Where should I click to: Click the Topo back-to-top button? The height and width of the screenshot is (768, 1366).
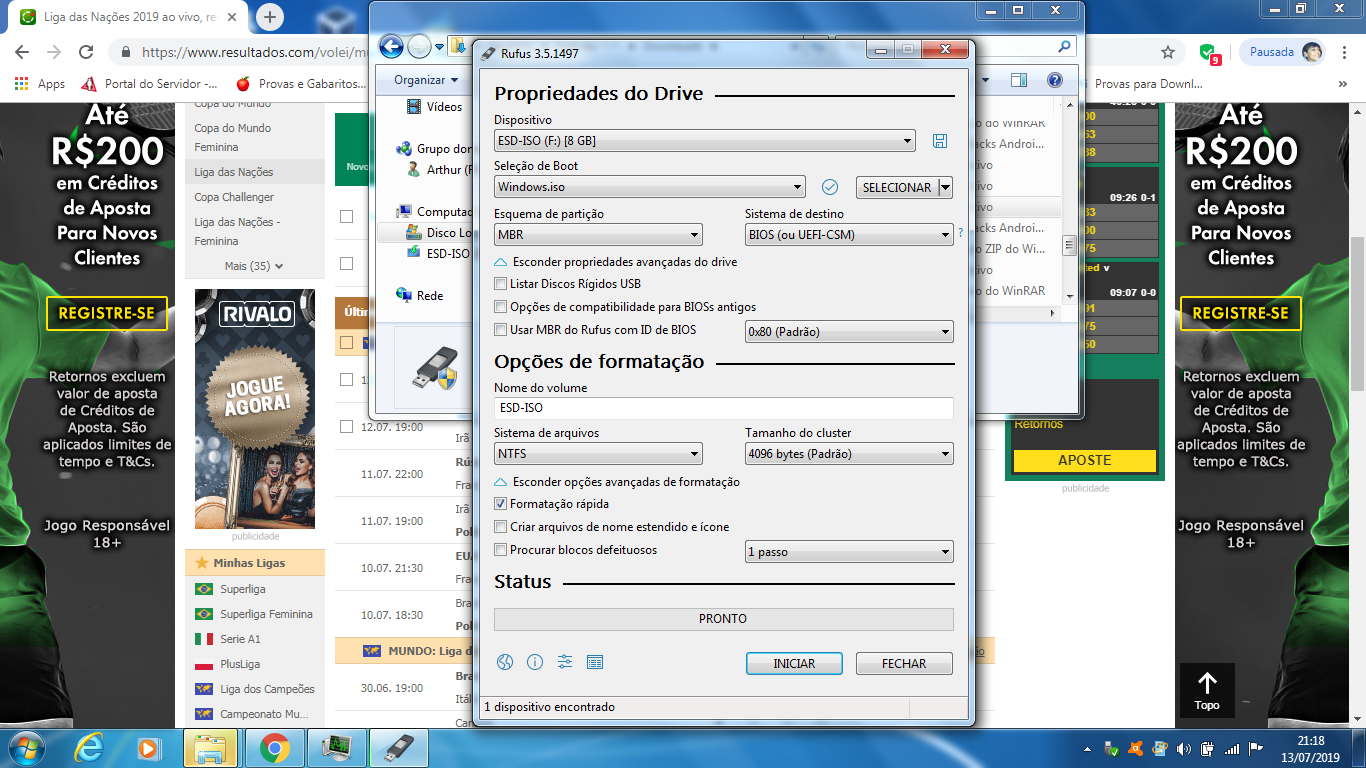pos(1207,690)
